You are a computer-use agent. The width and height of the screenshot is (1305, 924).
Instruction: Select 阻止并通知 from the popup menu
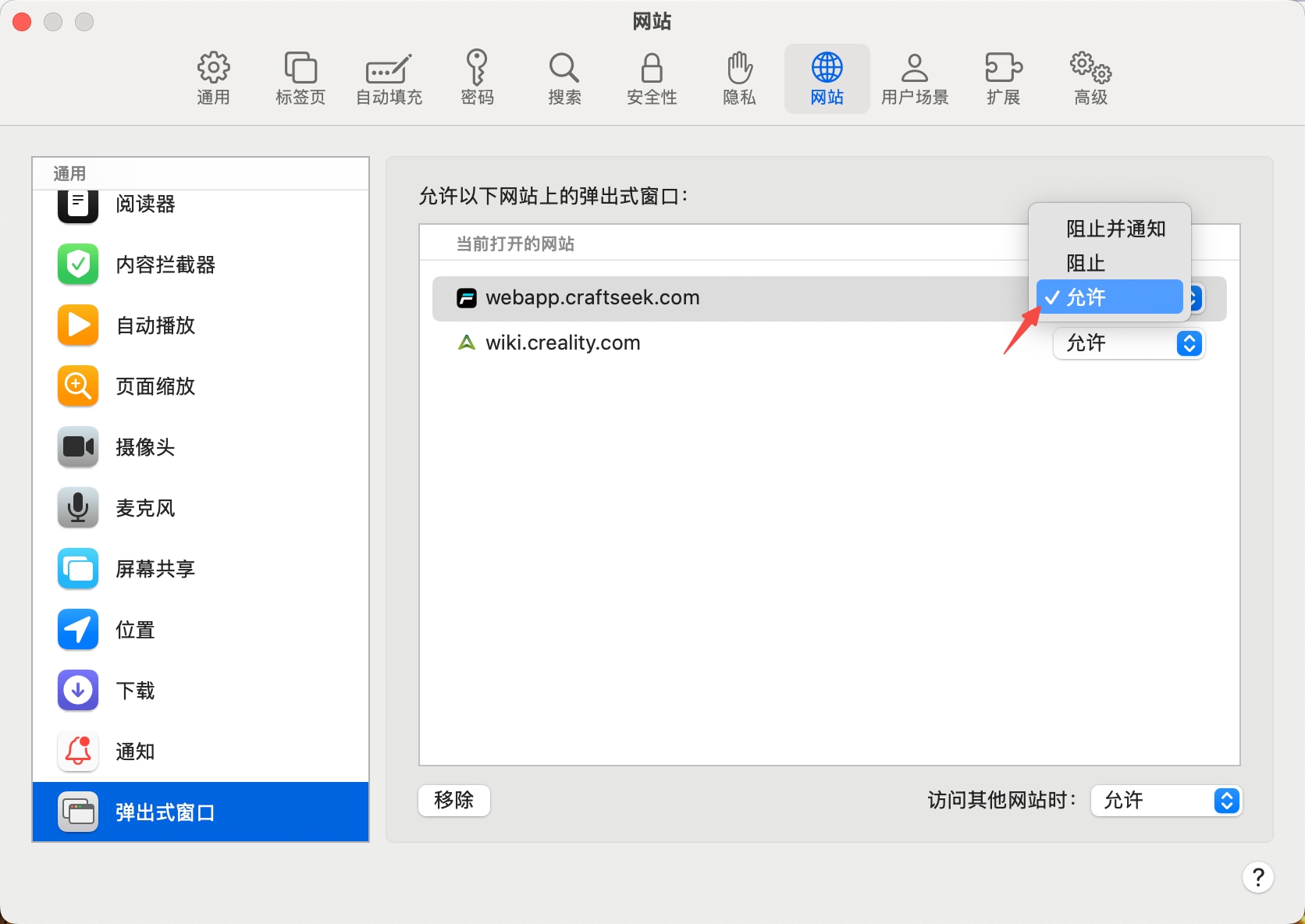(x=1115, y=229)
